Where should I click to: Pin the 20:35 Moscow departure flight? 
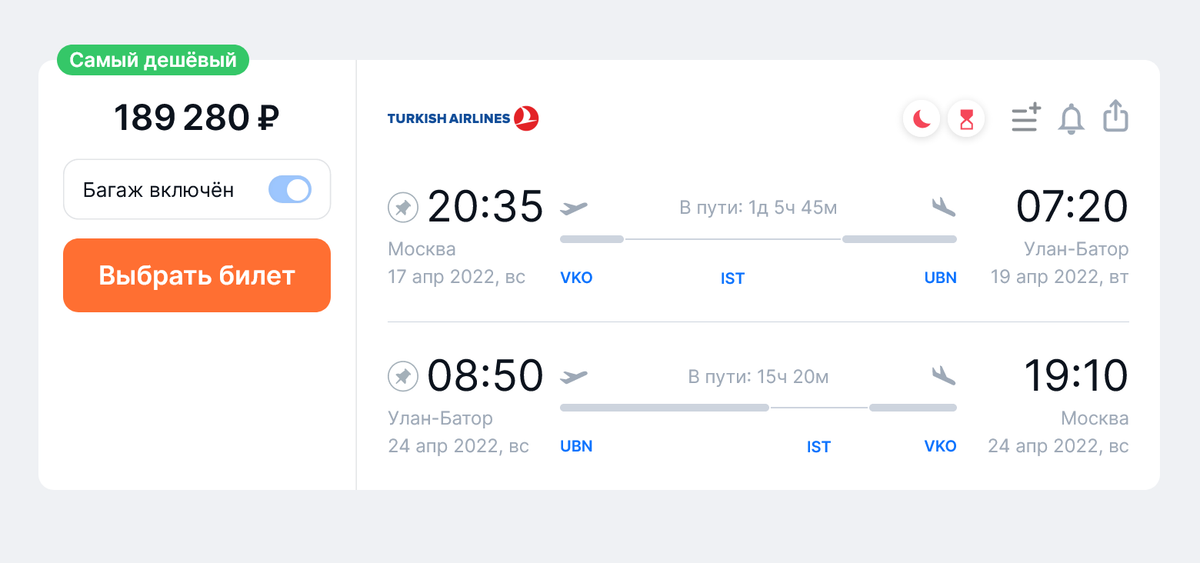point(402,208)
